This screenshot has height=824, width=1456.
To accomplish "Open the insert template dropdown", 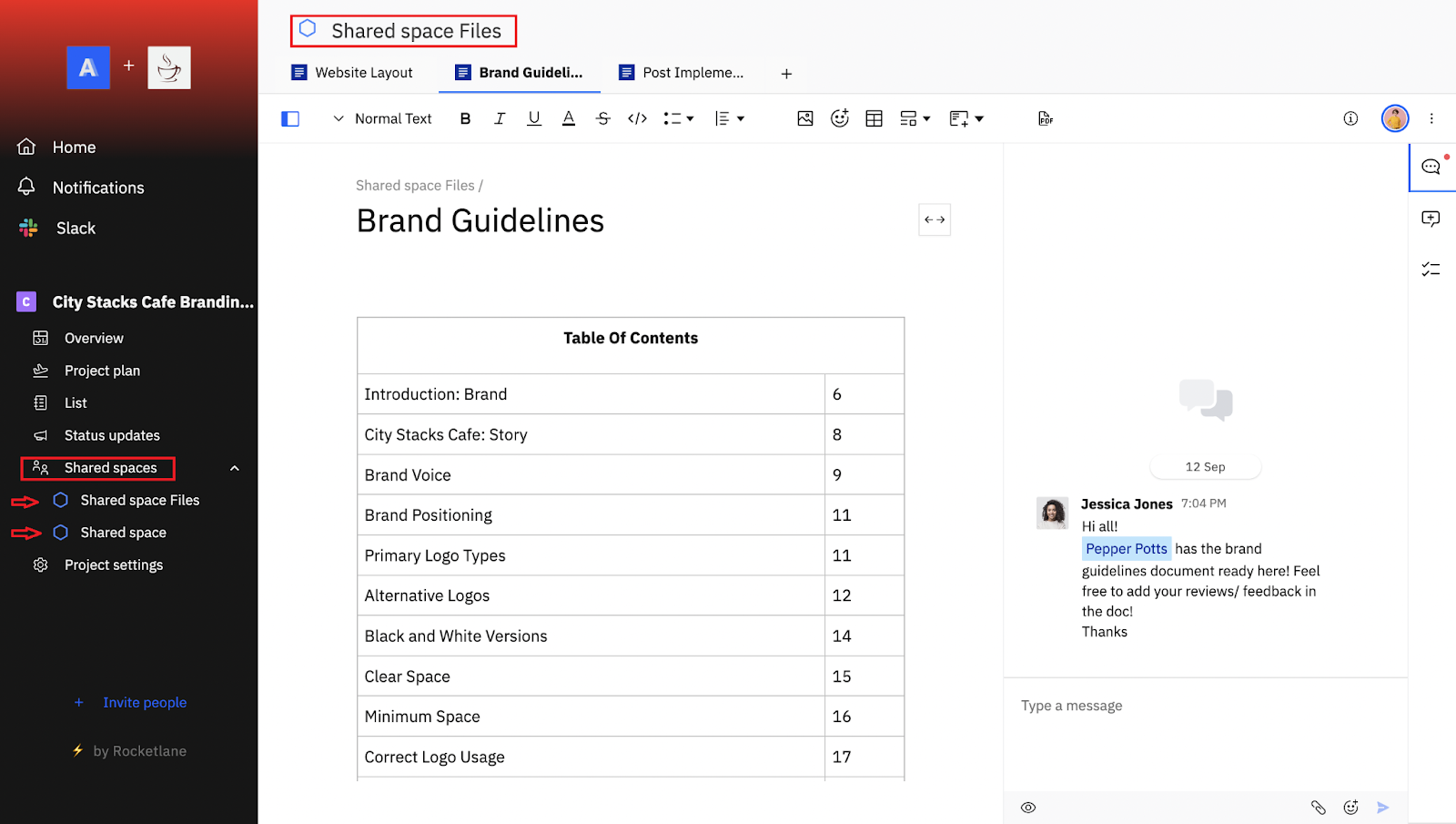I will [x=966, y=118].
